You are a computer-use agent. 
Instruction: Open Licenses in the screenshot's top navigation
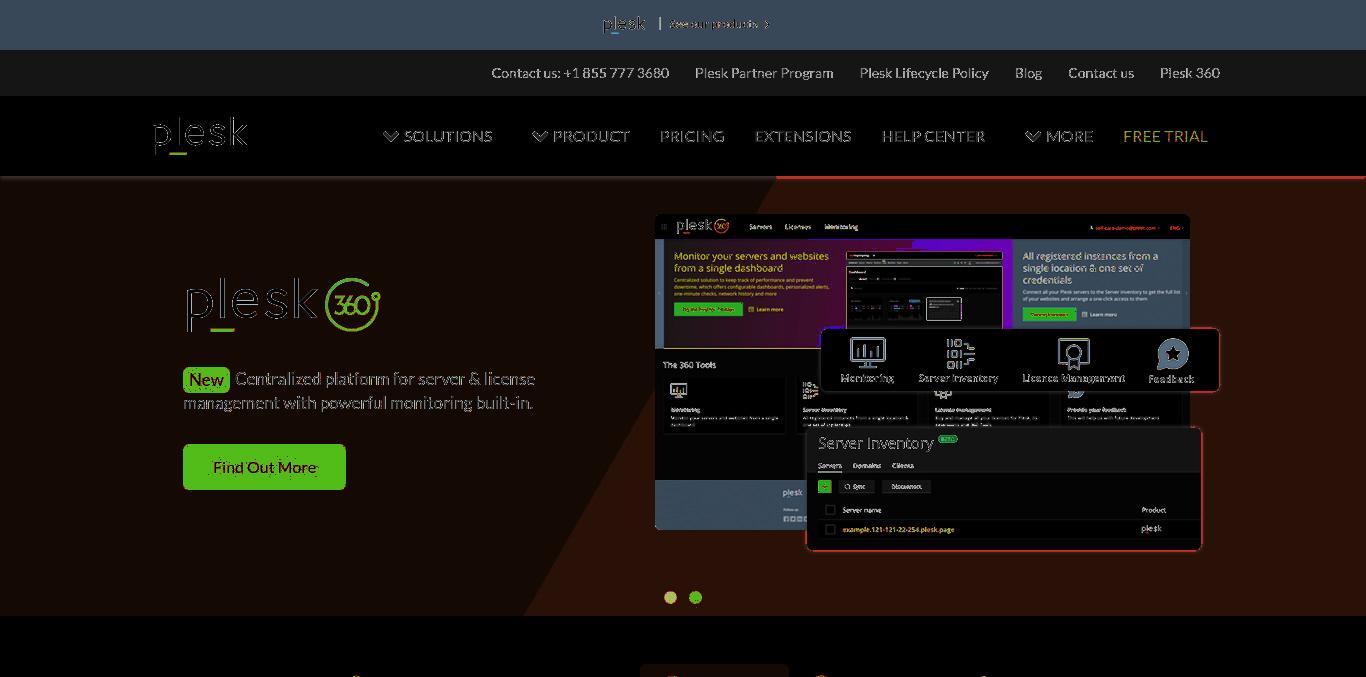[x=798, y=227]
